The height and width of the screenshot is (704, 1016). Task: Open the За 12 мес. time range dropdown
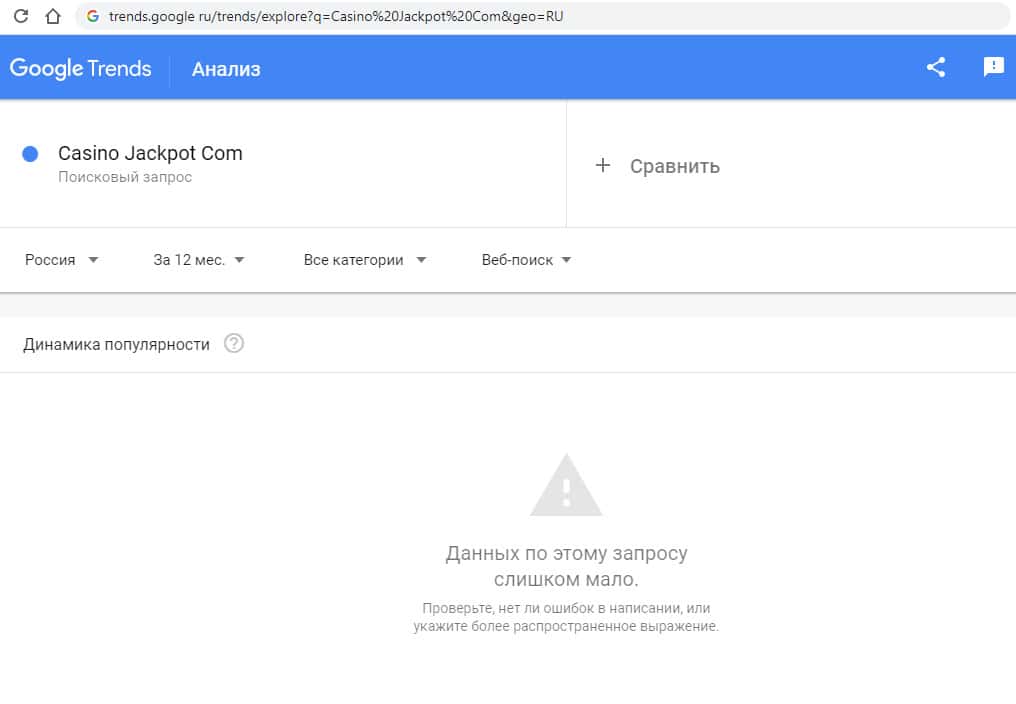199,260
